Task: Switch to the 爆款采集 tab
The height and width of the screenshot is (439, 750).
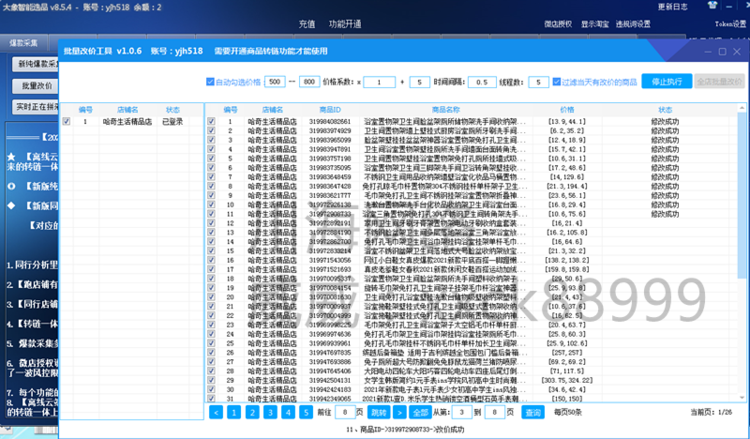Action: pyautogui.click(x=24, y=45)
